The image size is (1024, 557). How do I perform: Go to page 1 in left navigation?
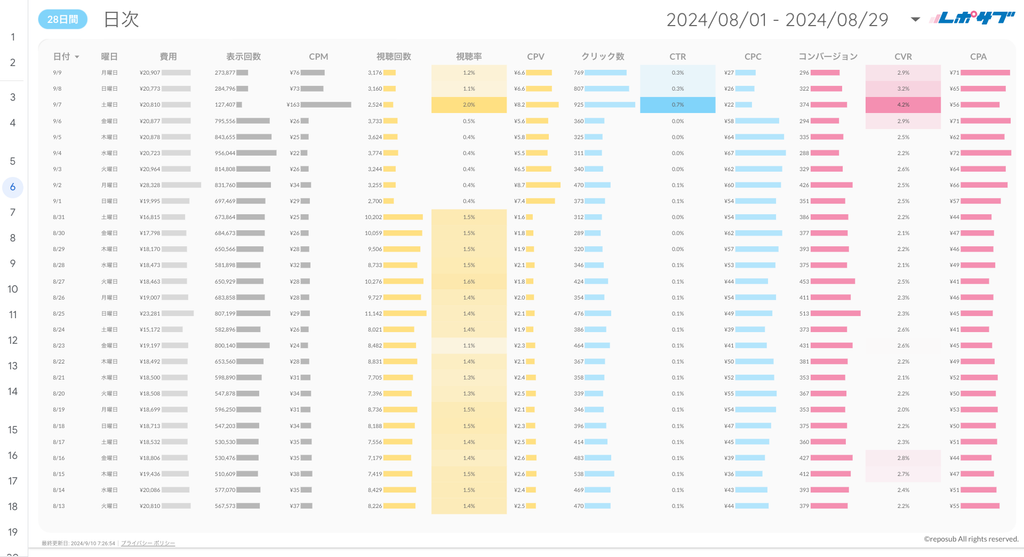[x=13, y=37]
